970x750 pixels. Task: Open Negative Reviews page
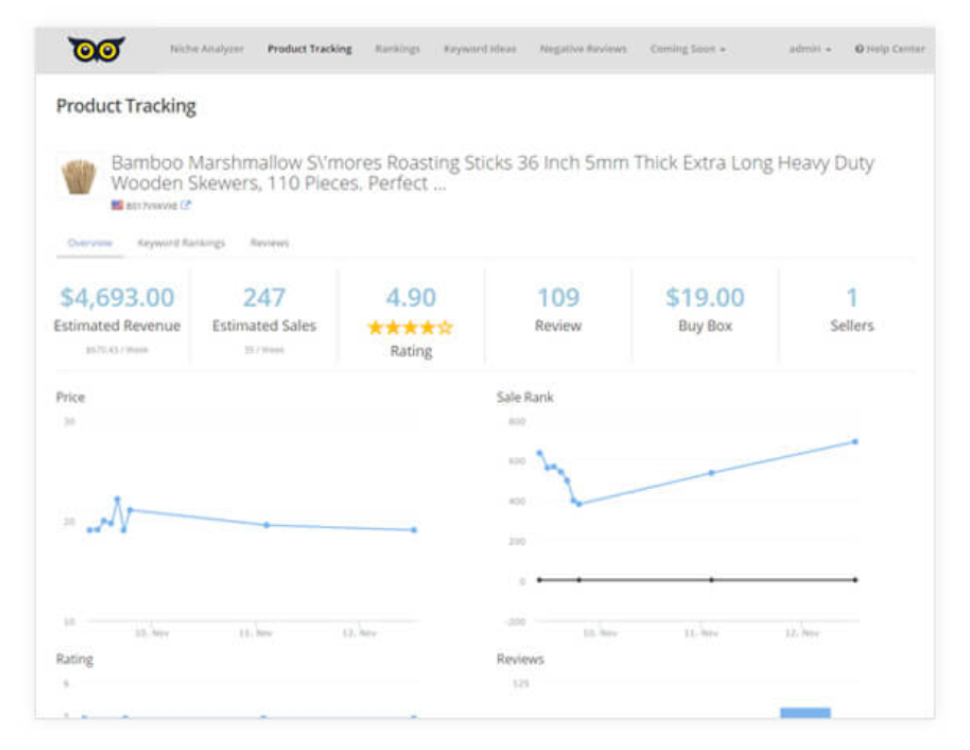coord(583,49)
